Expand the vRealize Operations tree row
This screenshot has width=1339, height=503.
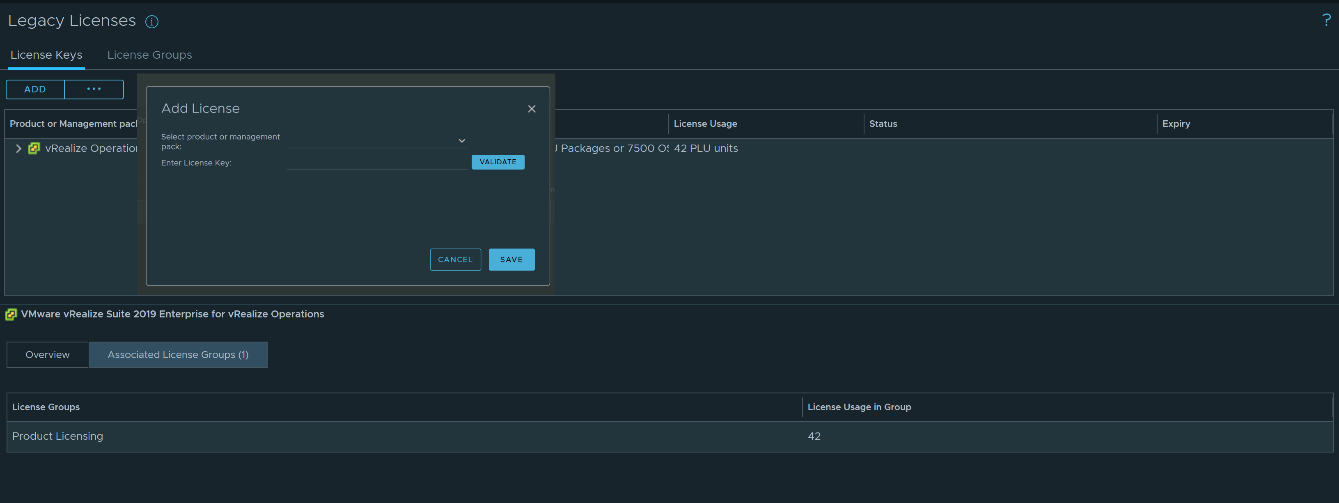tap(19, 148)
